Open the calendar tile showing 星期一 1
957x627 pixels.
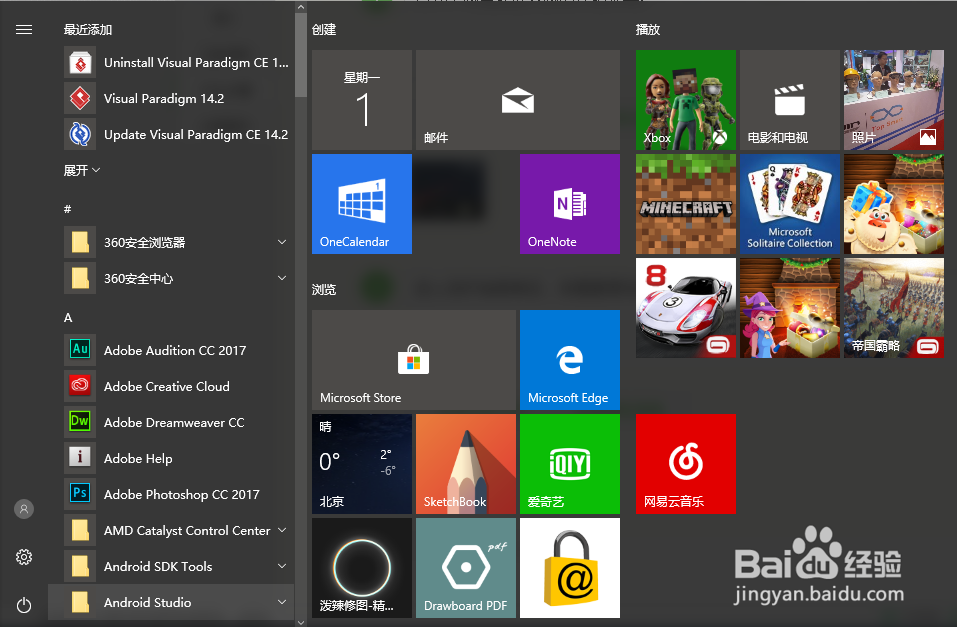[x=362, y=100]
